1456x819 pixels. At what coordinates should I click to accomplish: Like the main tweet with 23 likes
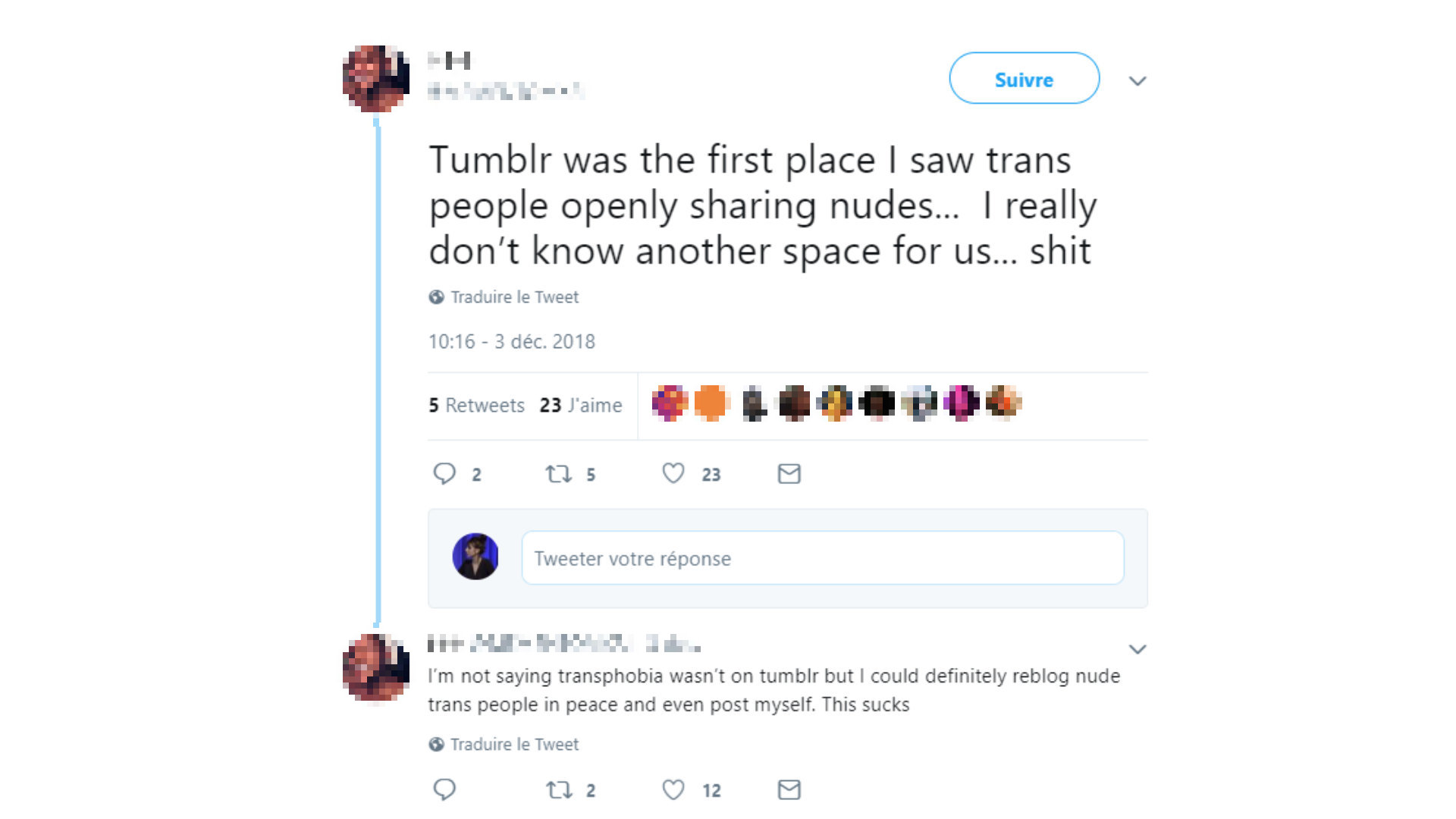pyautogui.click(x=673, y=473)
